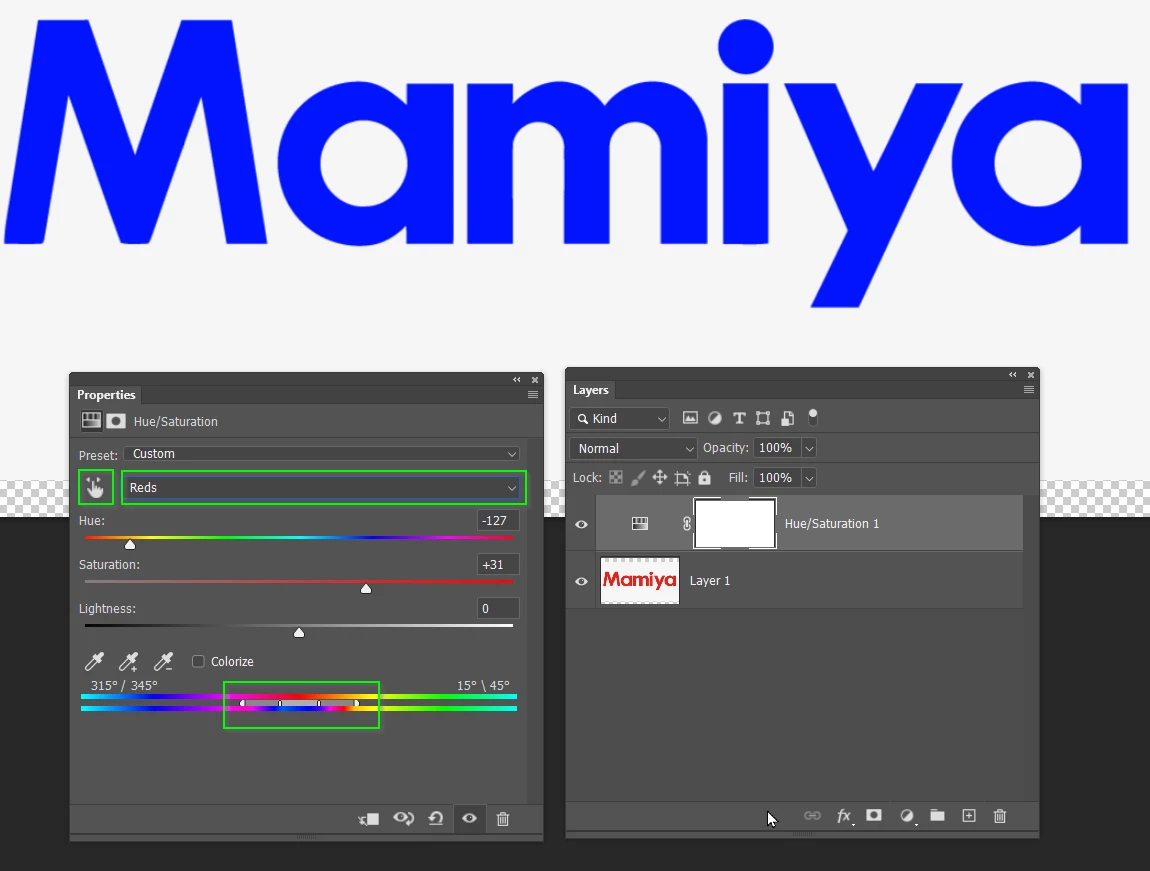Filter layers by adjustment layers
This screenshot has width=1150, height=871.
click(714, 418)
